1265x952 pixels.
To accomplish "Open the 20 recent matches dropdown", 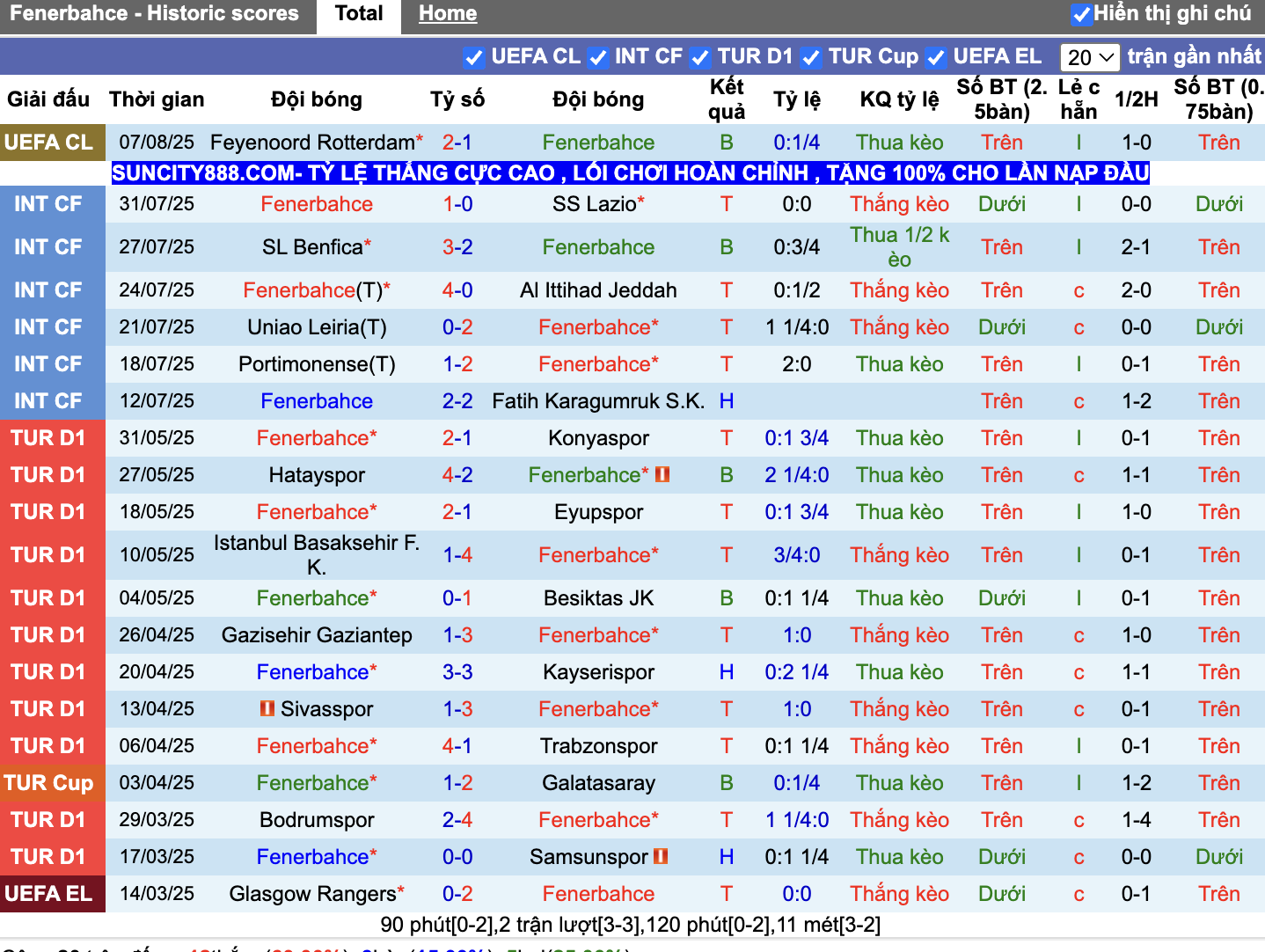I will click(1090, 57).
